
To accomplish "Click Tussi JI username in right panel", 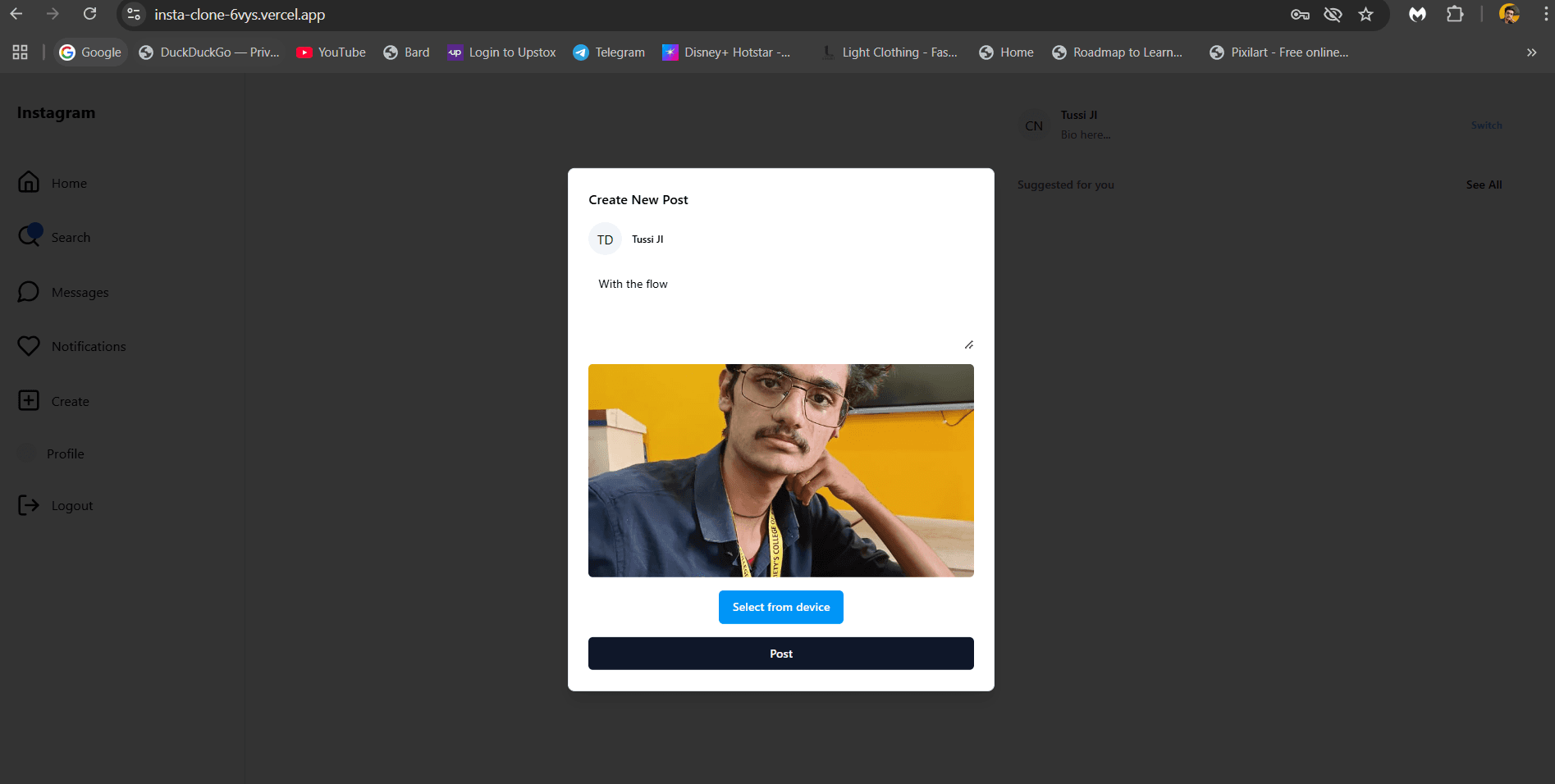I will click(1079, 115).
